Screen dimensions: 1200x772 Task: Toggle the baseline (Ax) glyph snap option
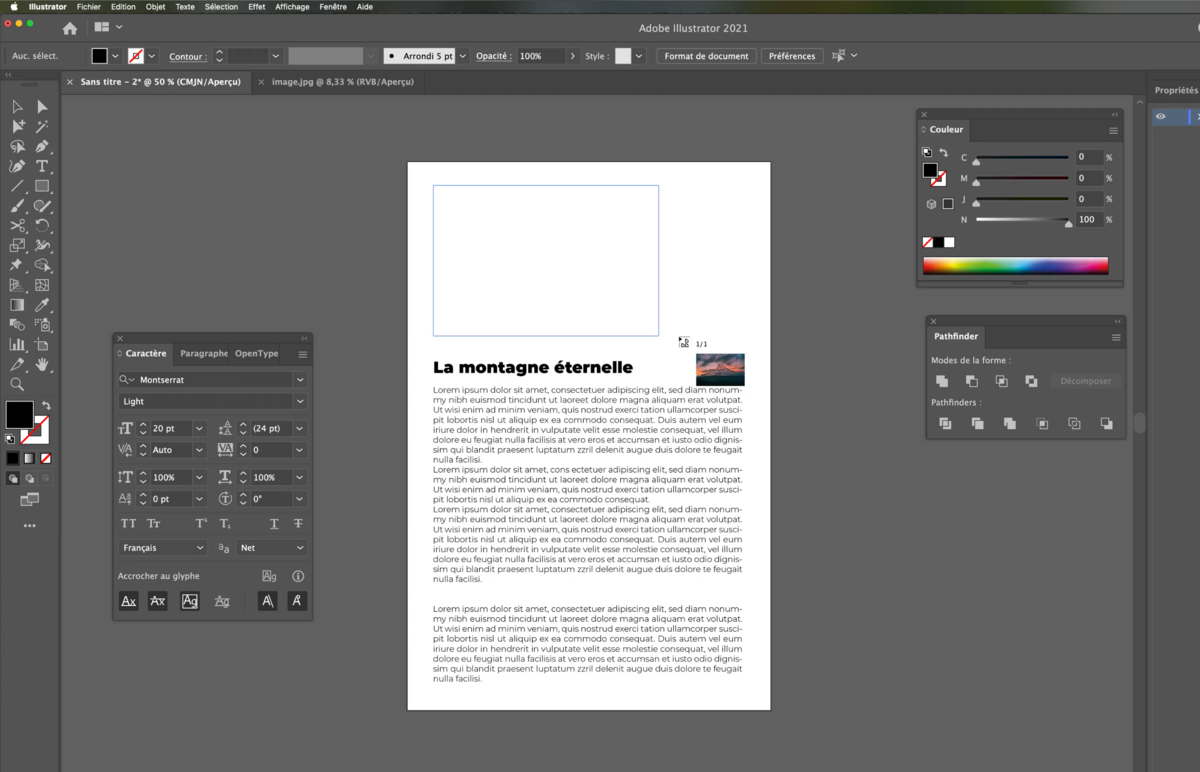coord(128,601)
